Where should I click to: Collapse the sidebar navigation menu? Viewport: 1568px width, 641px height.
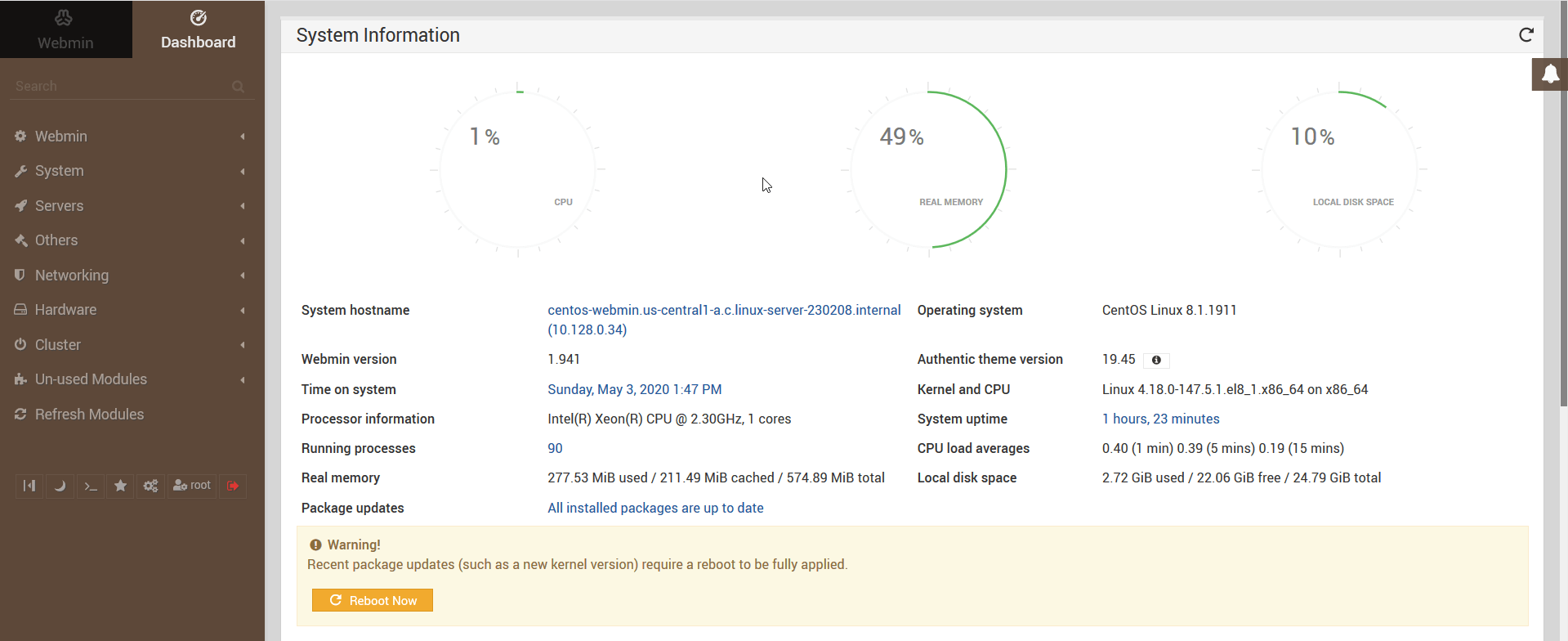(x=29, y=486)
